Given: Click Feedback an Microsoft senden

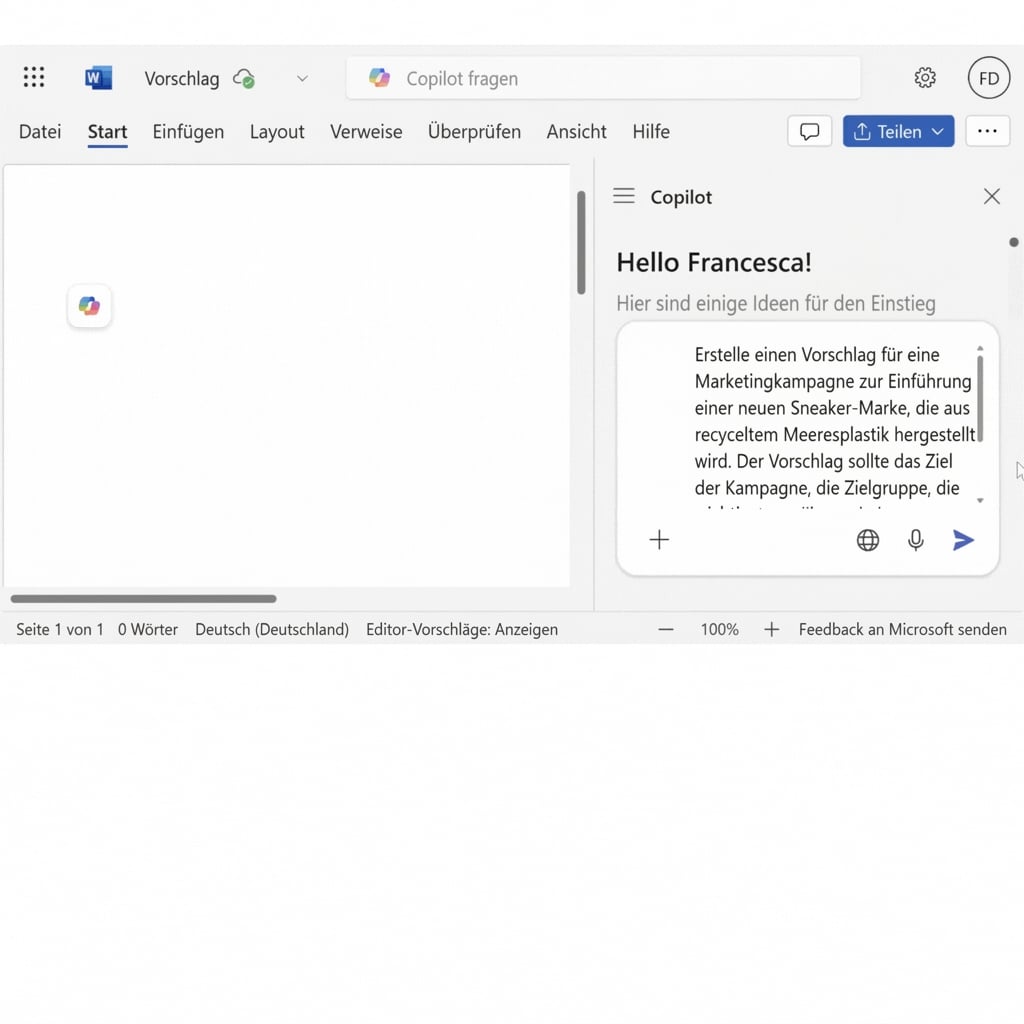Looking at the screenshot, I should (903, 630).
